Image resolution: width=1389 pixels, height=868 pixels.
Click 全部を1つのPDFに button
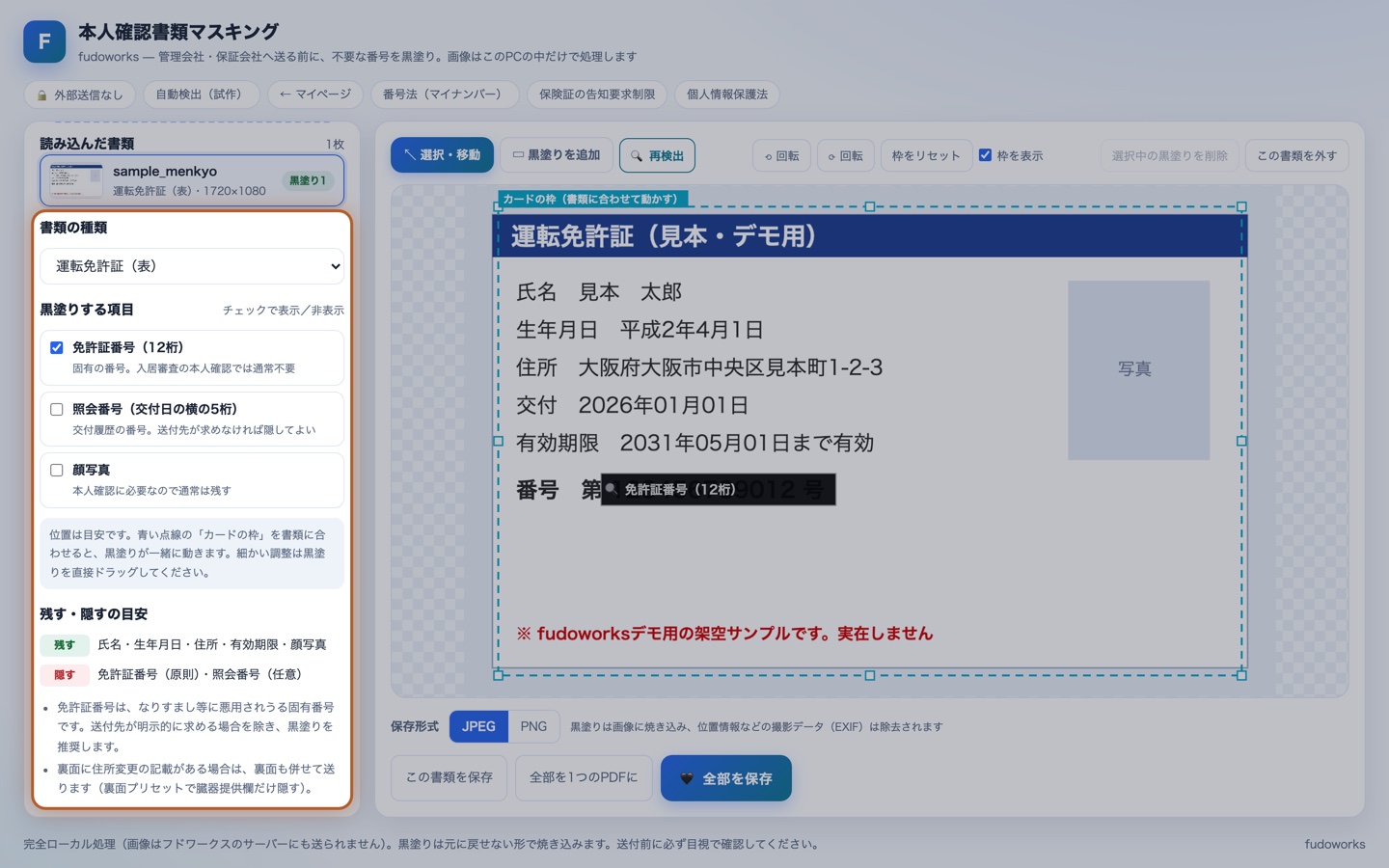pyautogui.click(x=584, y=777)
